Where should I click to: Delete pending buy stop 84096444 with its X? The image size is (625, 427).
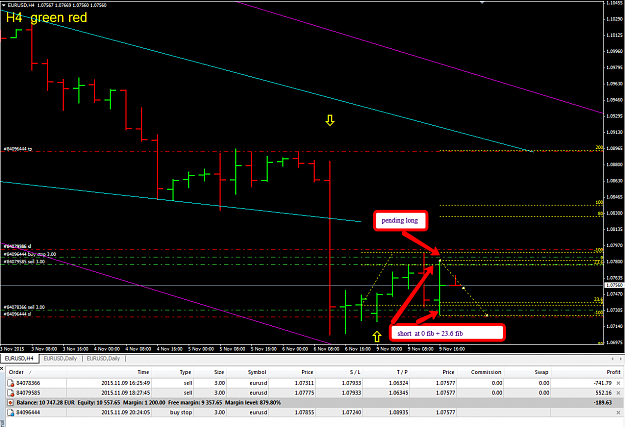click(618, 412)
